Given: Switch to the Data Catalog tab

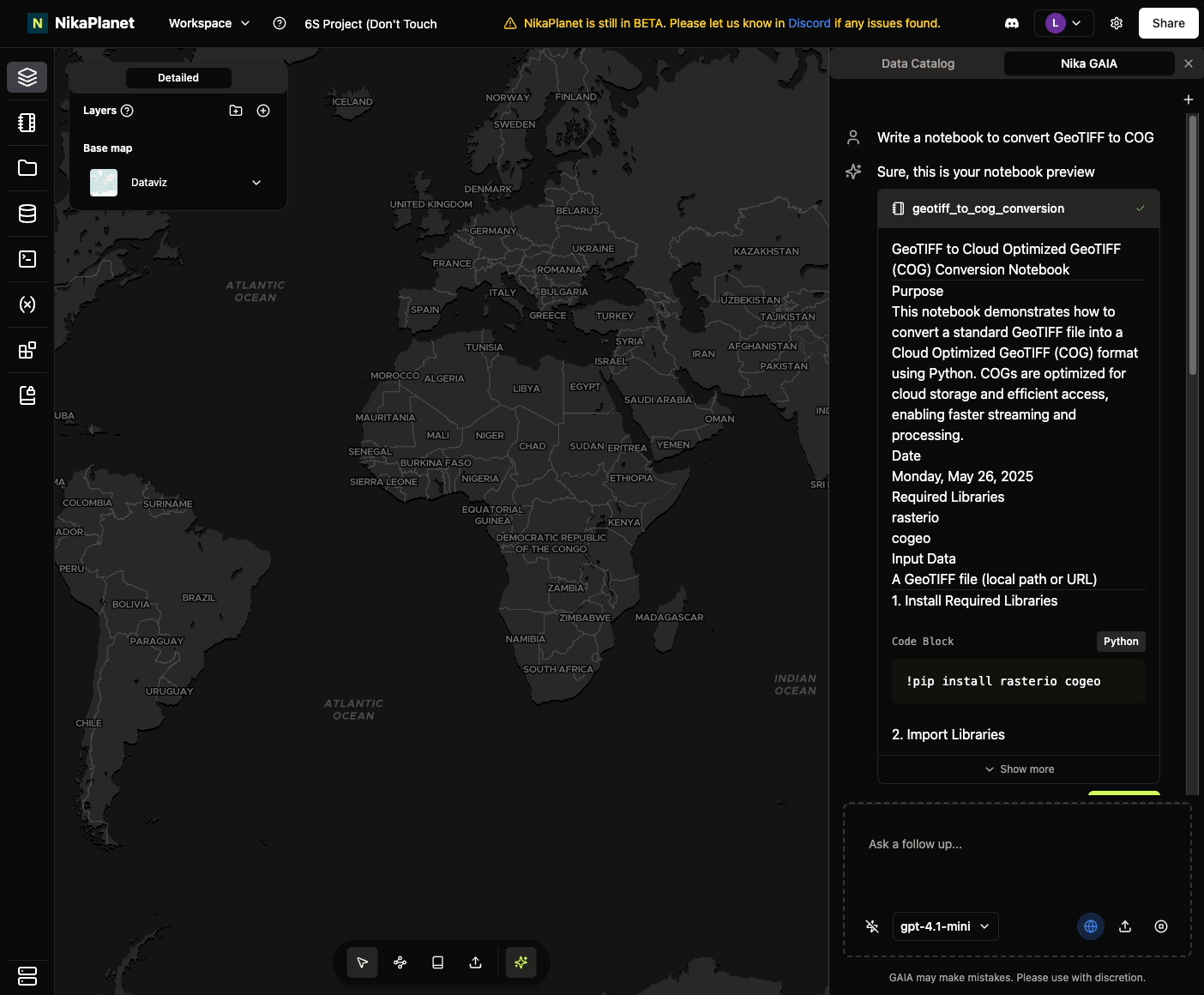Looking at the screenshot, I should tap(918, 63).
